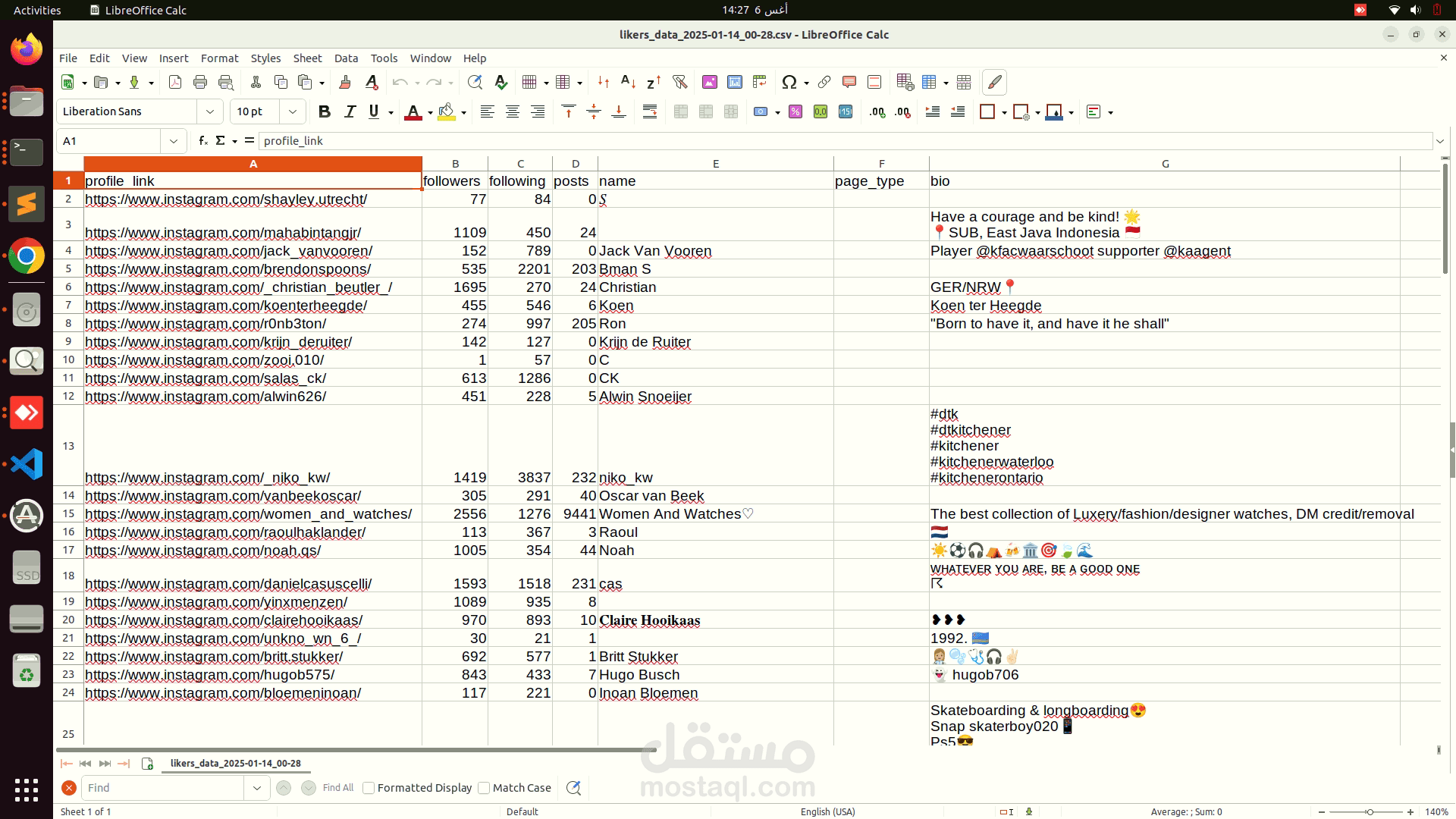Open the font name dropdown
This screenshot has width=1456, height=819.
coord(210,112)
